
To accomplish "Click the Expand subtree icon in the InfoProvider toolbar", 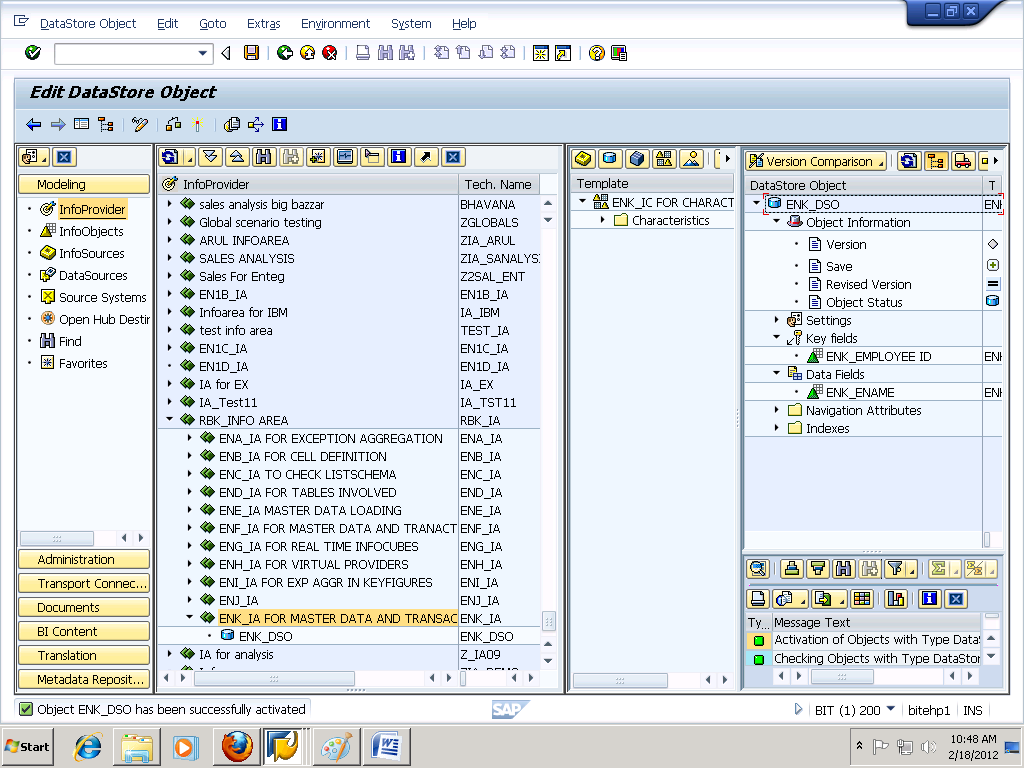I will tap(210, 157).
